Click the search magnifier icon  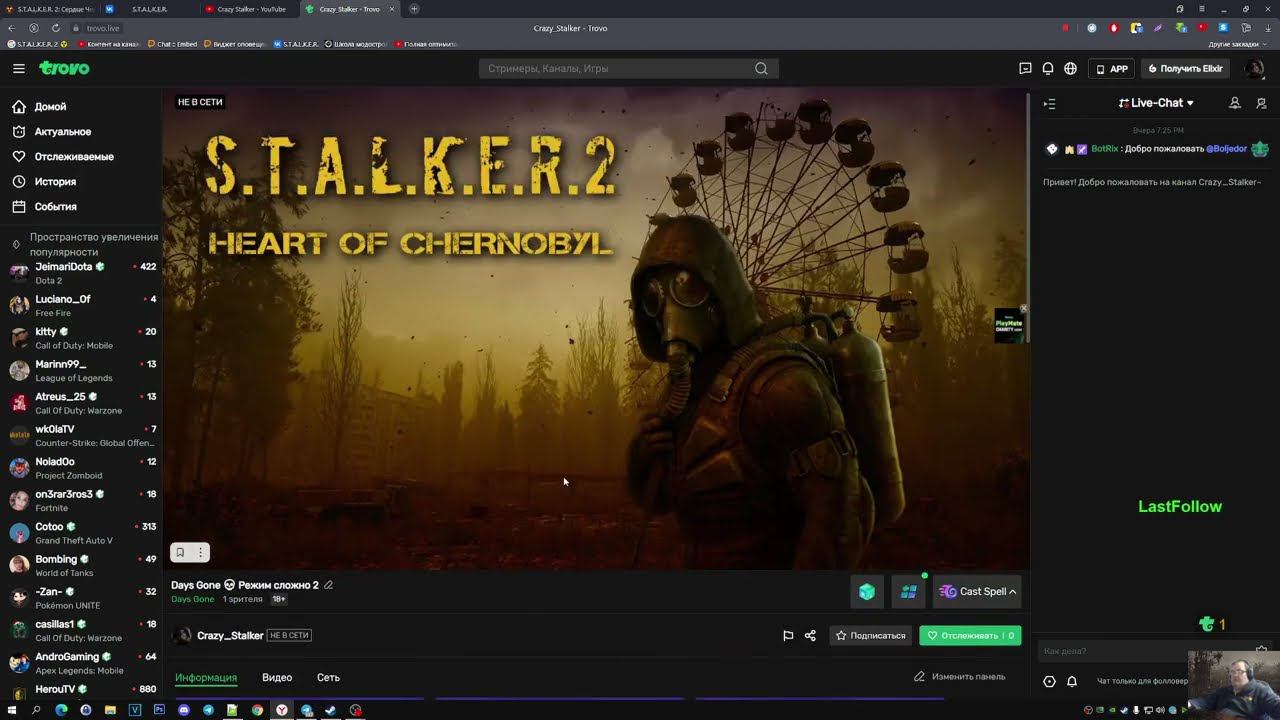tap(761, 68)
